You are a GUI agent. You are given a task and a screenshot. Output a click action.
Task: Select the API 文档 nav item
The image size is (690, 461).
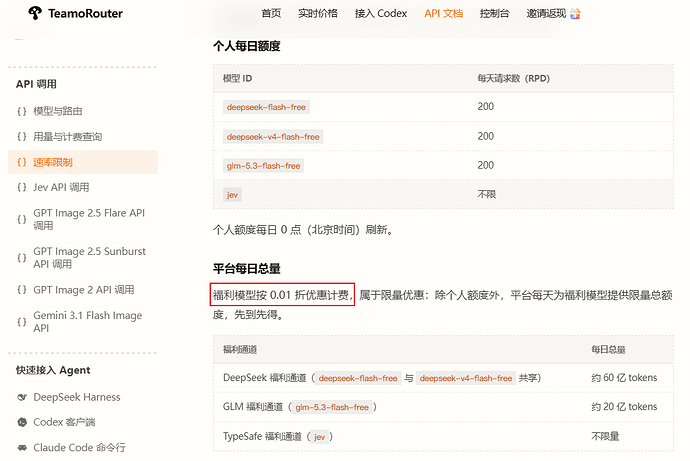tap(444, 13)
